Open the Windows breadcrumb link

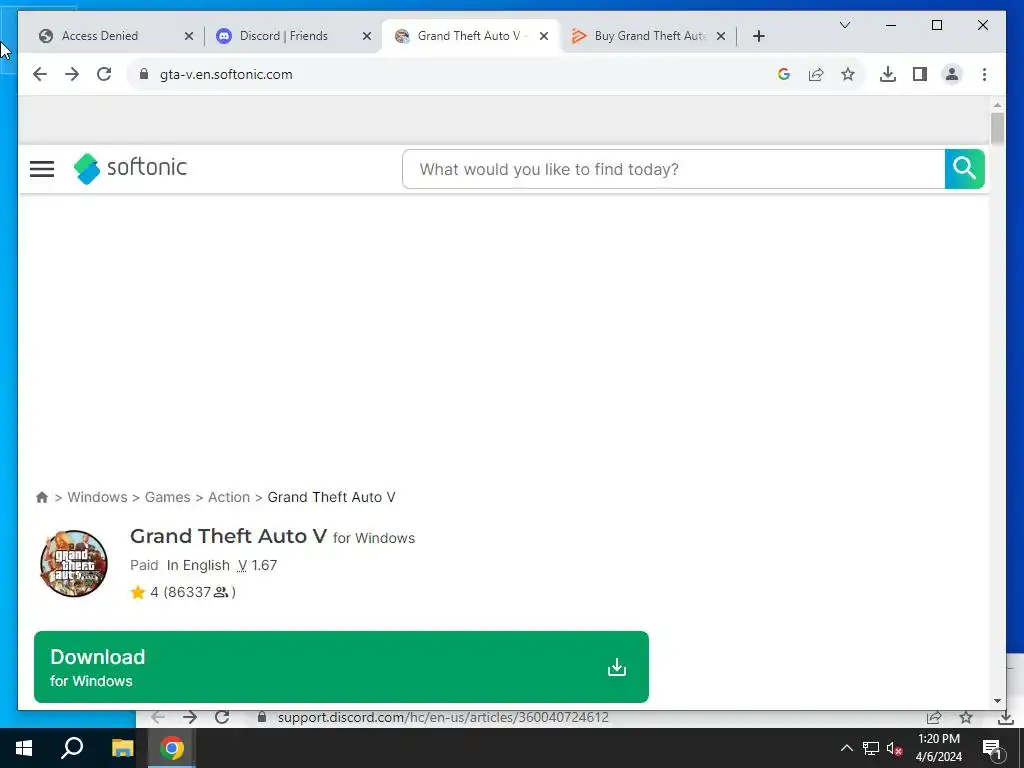97,498
